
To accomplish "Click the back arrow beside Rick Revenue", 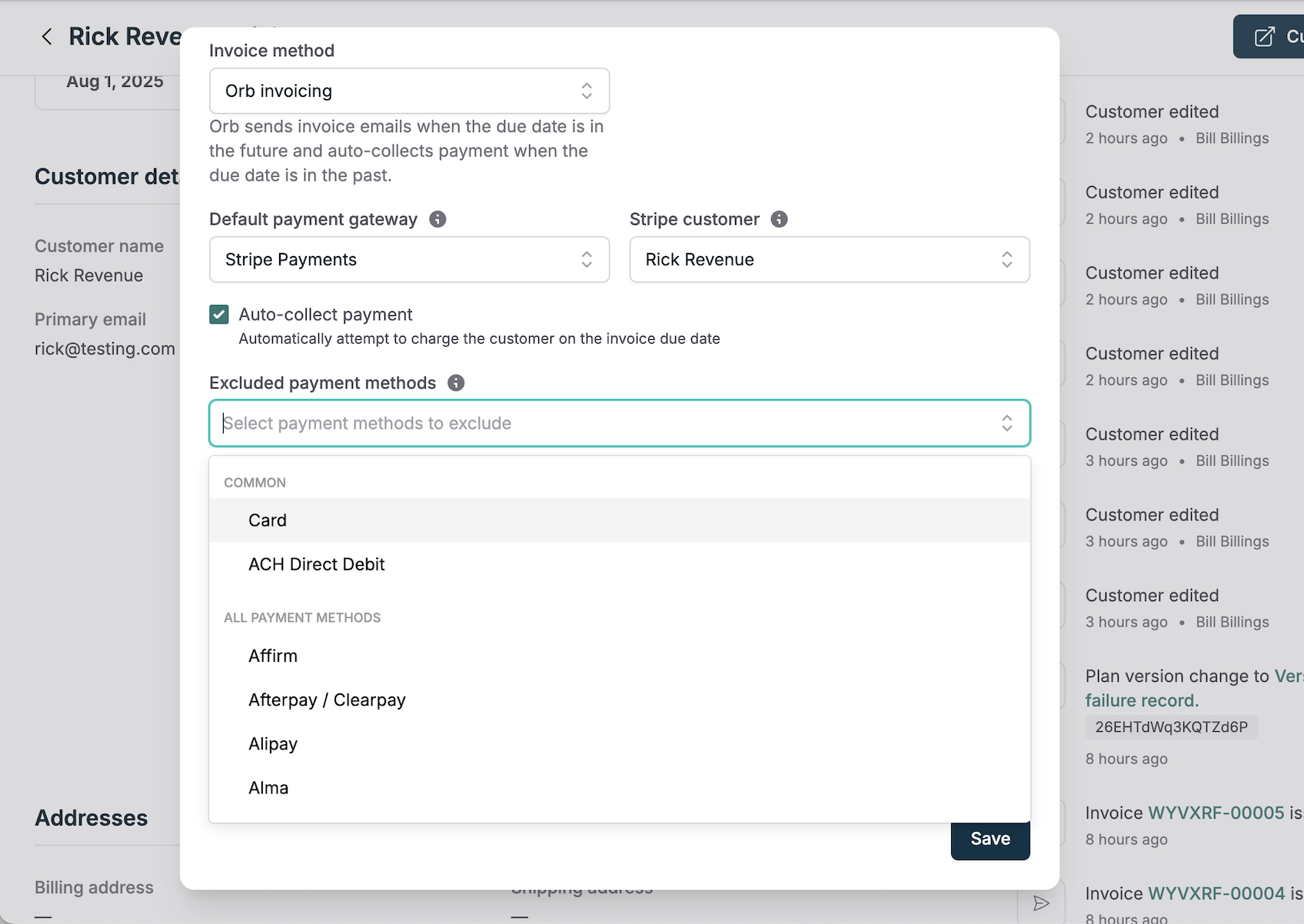I will [x=46, y=36].
